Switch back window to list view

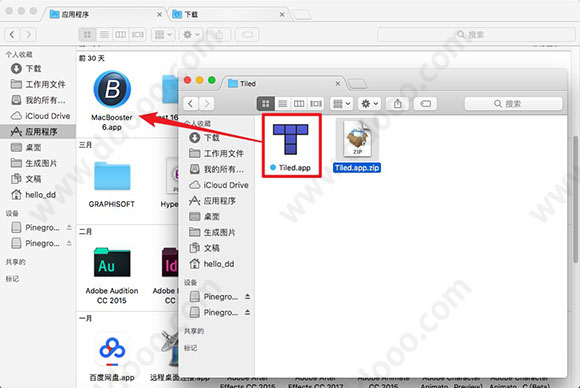(104, 34)
